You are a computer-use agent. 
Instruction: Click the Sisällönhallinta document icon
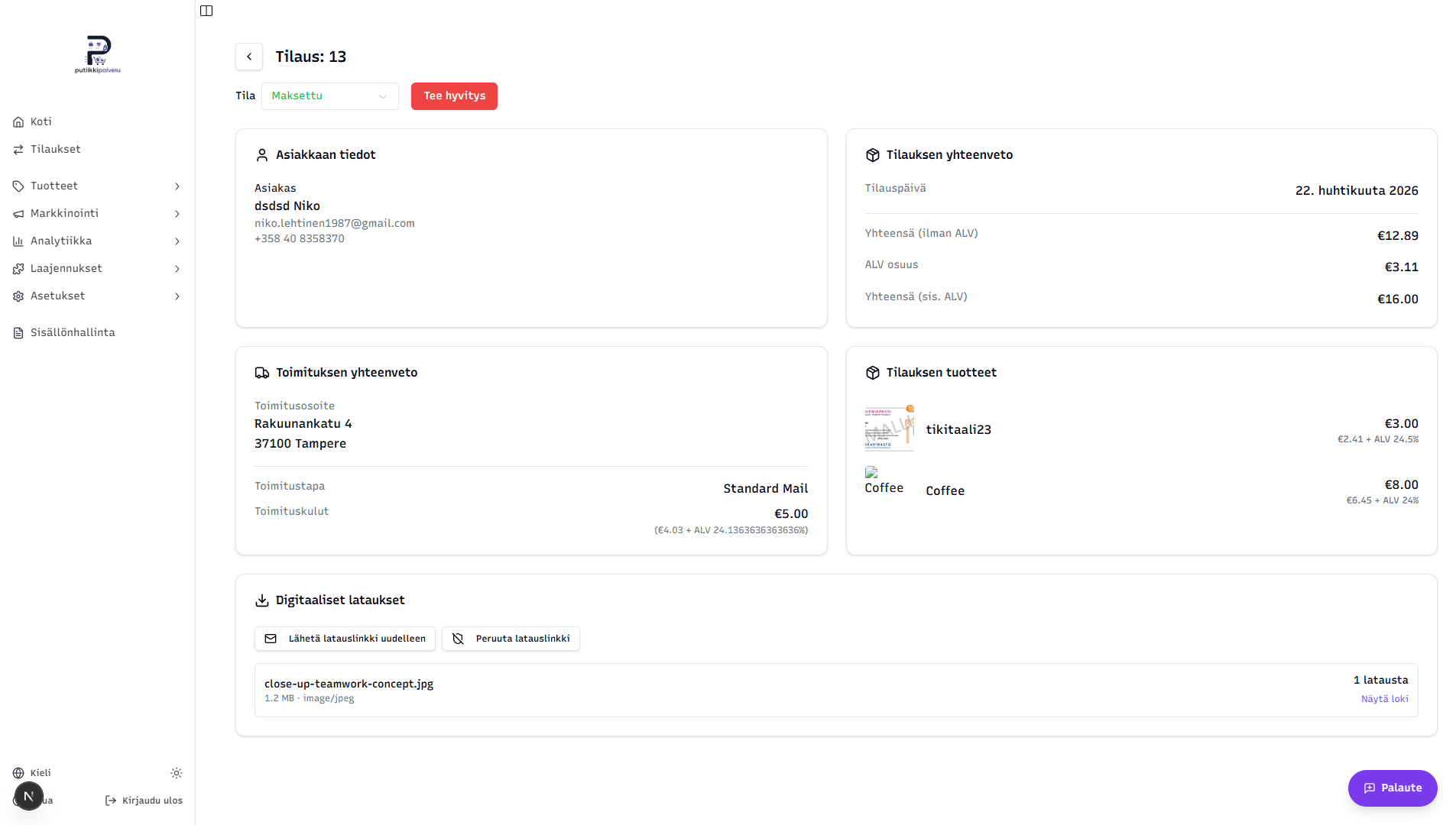(18, 333)
